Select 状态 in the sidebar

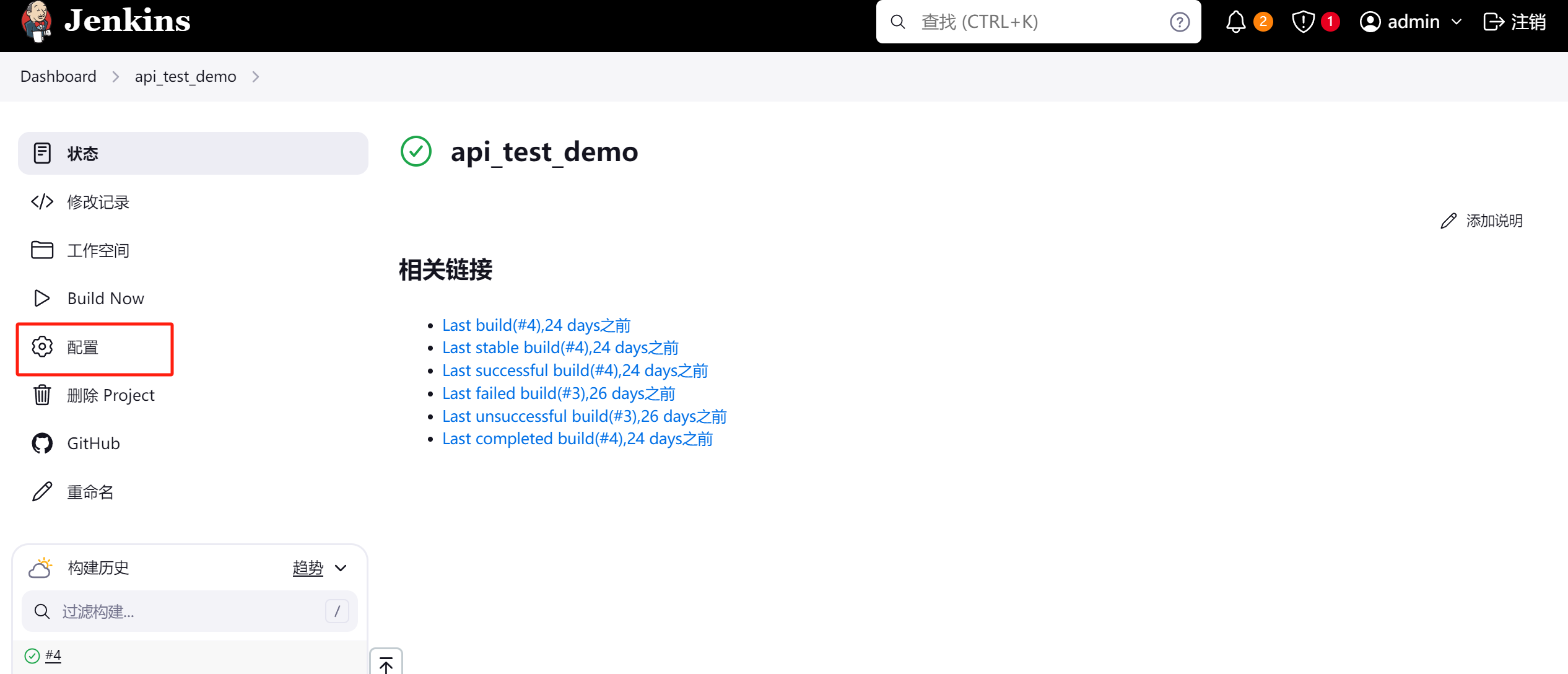(193, 153)
